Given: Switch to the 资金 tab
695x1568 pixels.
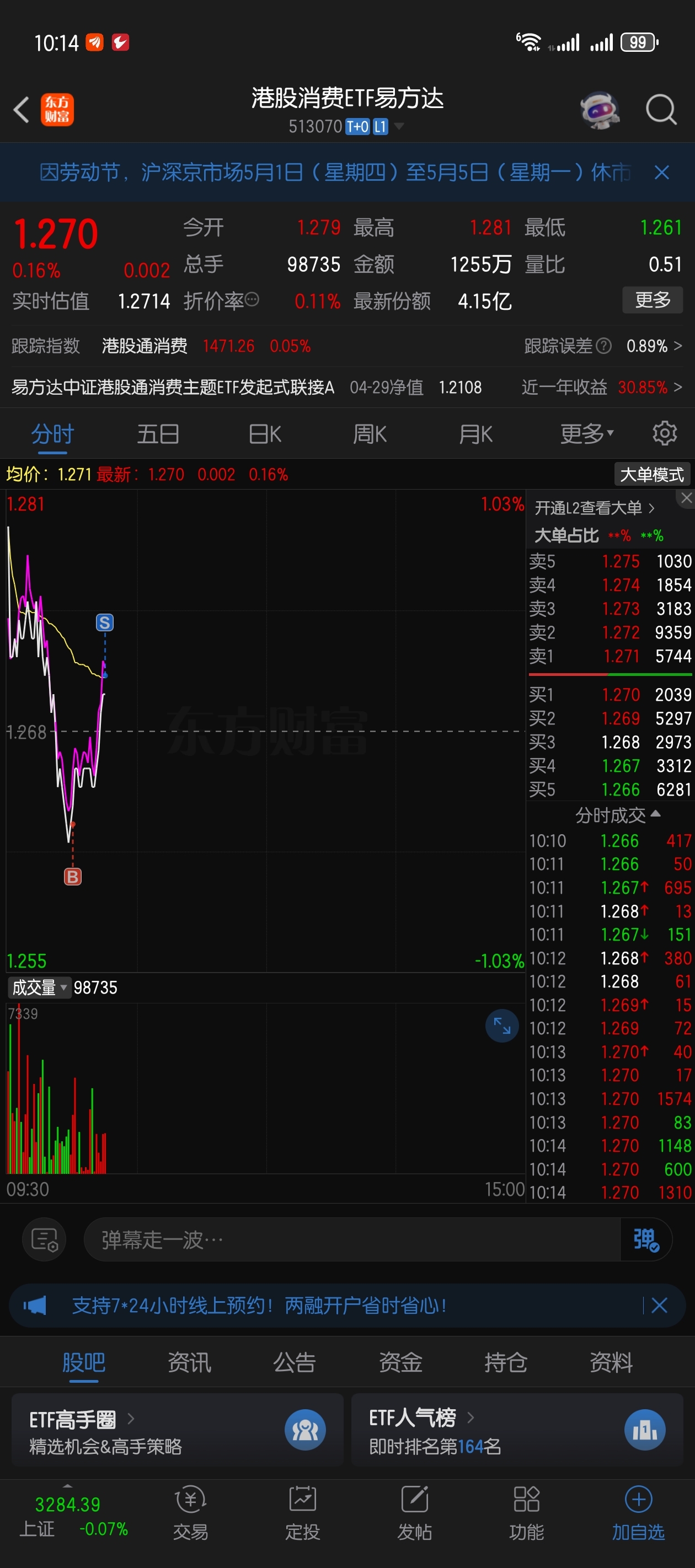Looking at the screenshot, I should pos(400,1362).
